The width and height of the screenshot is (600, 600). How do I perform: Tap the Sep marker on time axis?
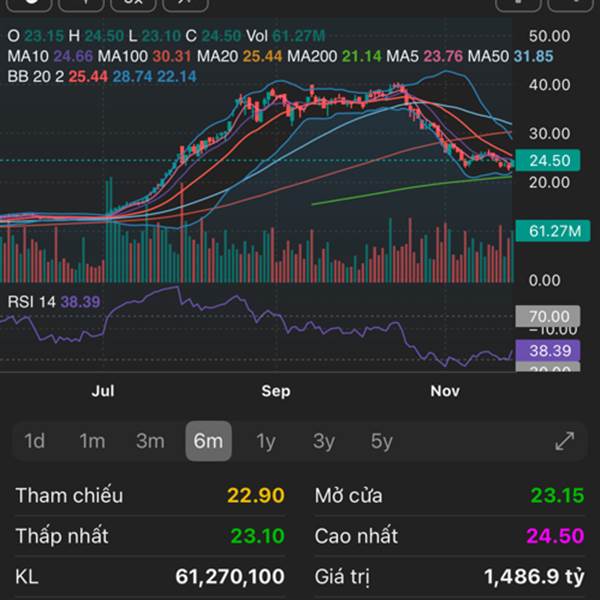(x=276, y=391)
